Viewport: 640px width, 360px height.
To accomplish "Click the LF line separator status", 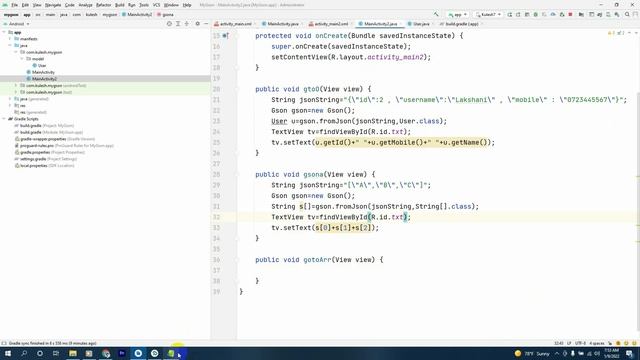I will coord(569,343).
